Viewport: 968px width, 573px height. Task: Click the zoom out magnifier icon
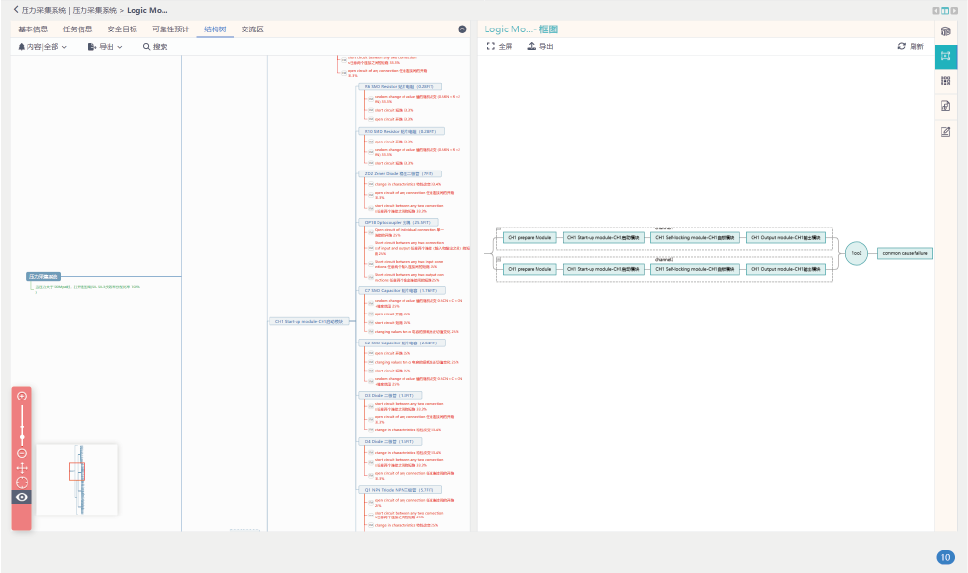[22, 453]
